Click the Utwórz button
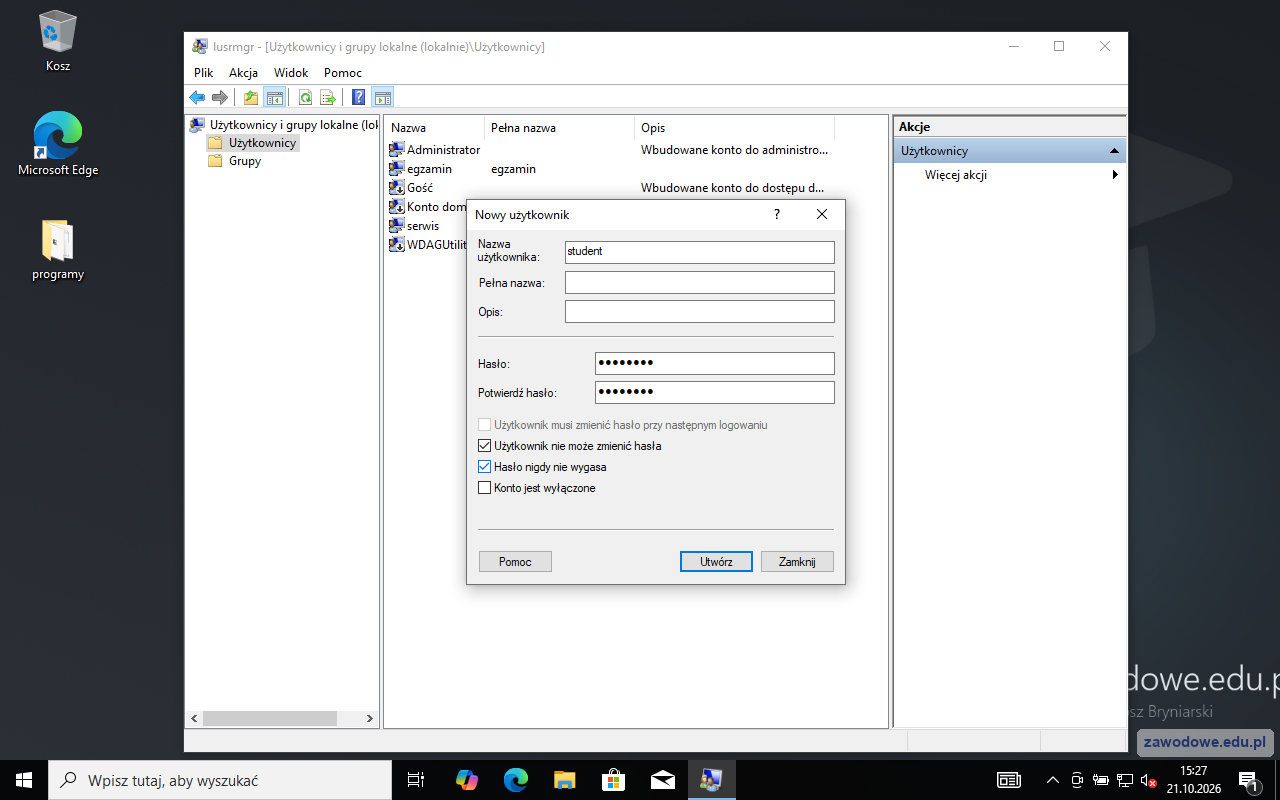1280x800 pixels. pyautogui.click(x=716, y=562)
